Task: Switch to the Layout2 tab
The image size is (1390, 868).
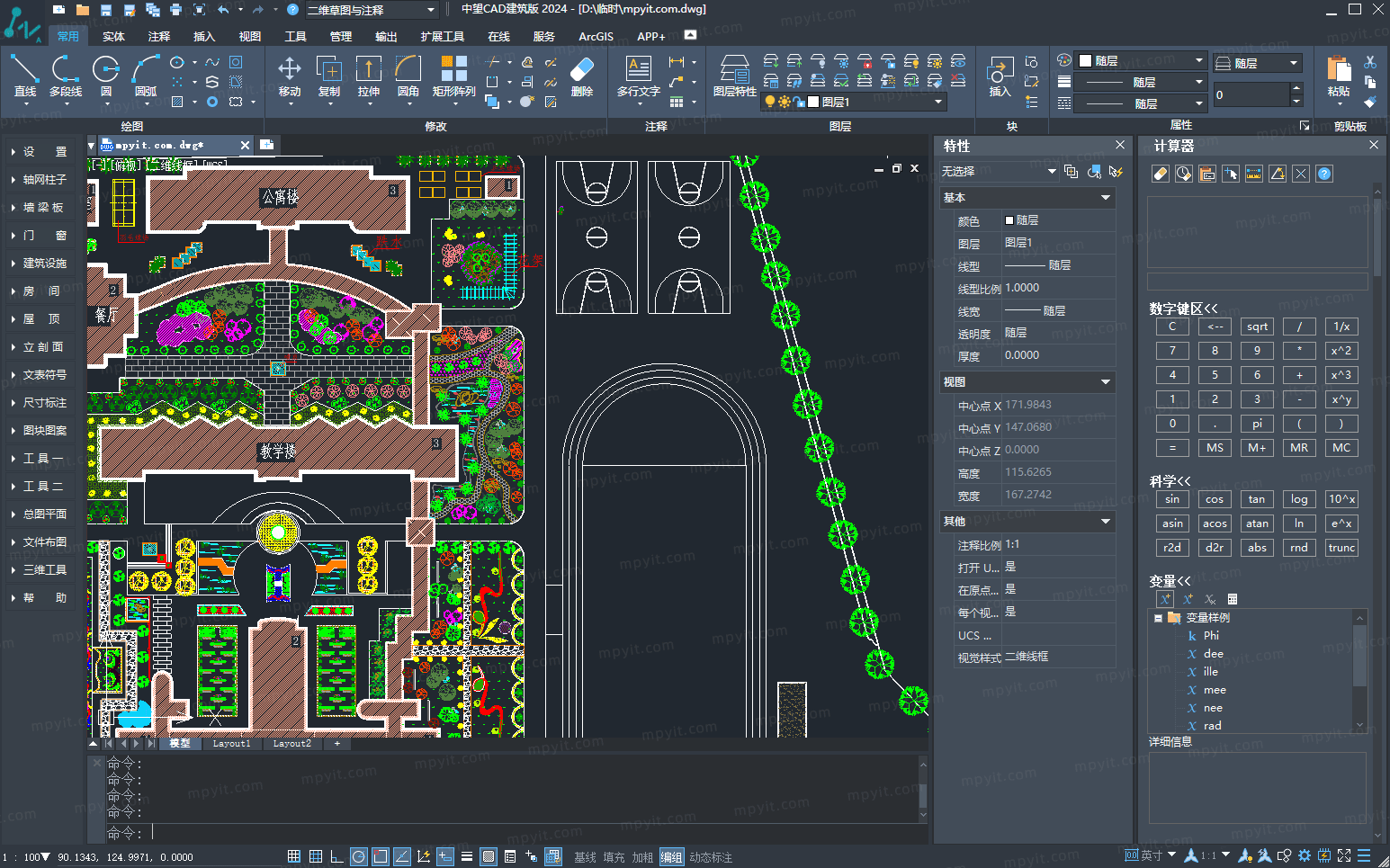Action: pos(291,744)
